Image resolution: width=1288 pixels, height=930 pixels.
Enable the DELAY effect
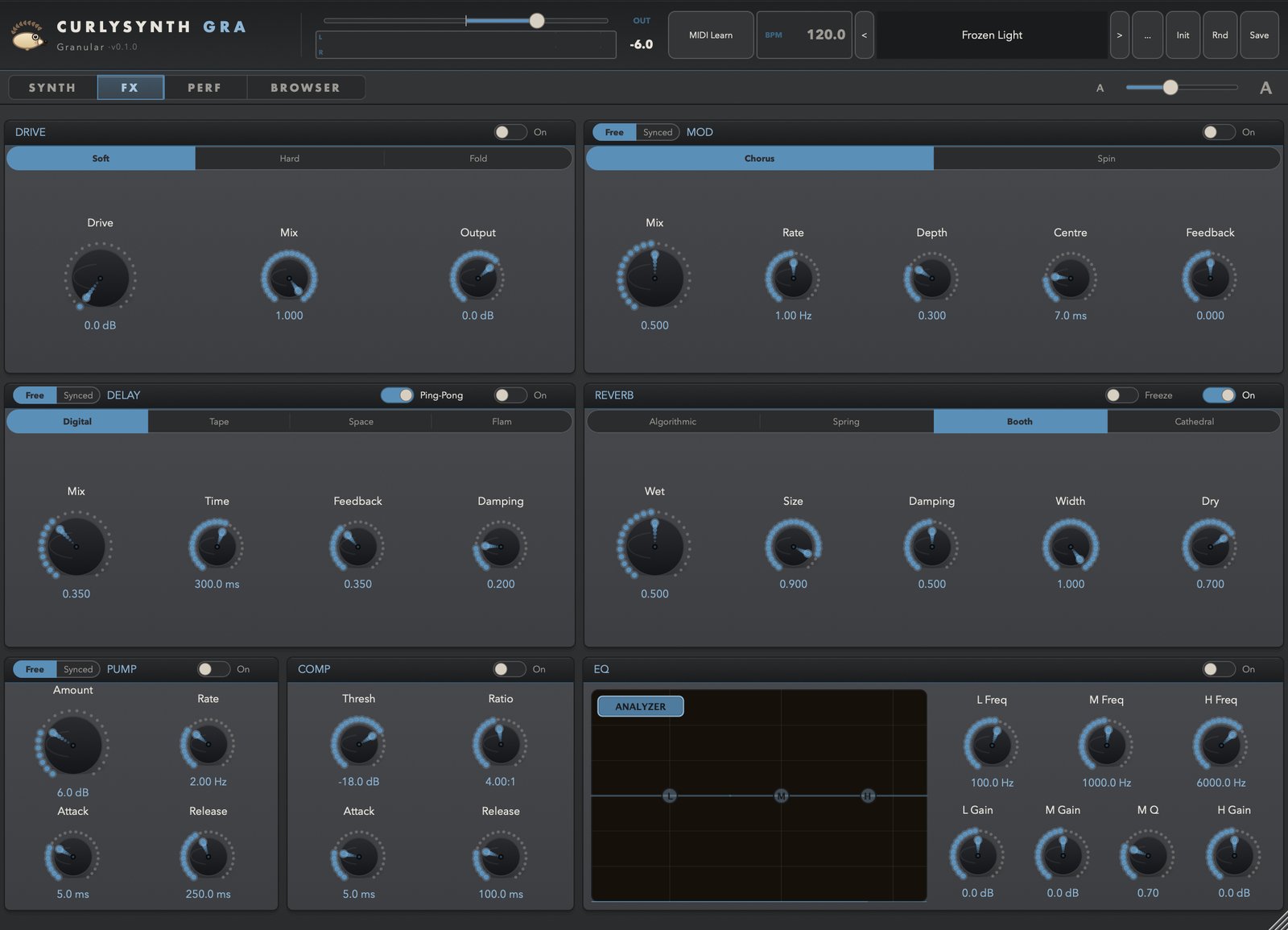coord(510,395)
